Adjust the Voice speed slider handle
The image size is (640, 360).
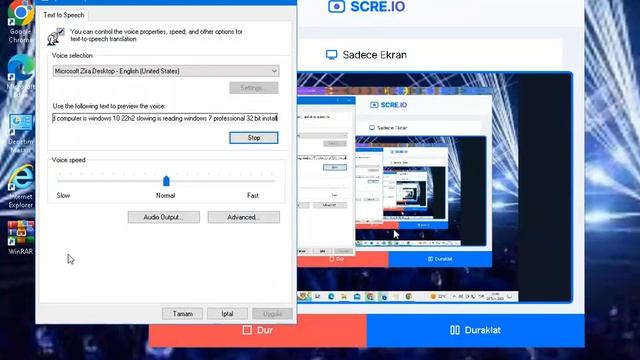[x=166, y=180]
